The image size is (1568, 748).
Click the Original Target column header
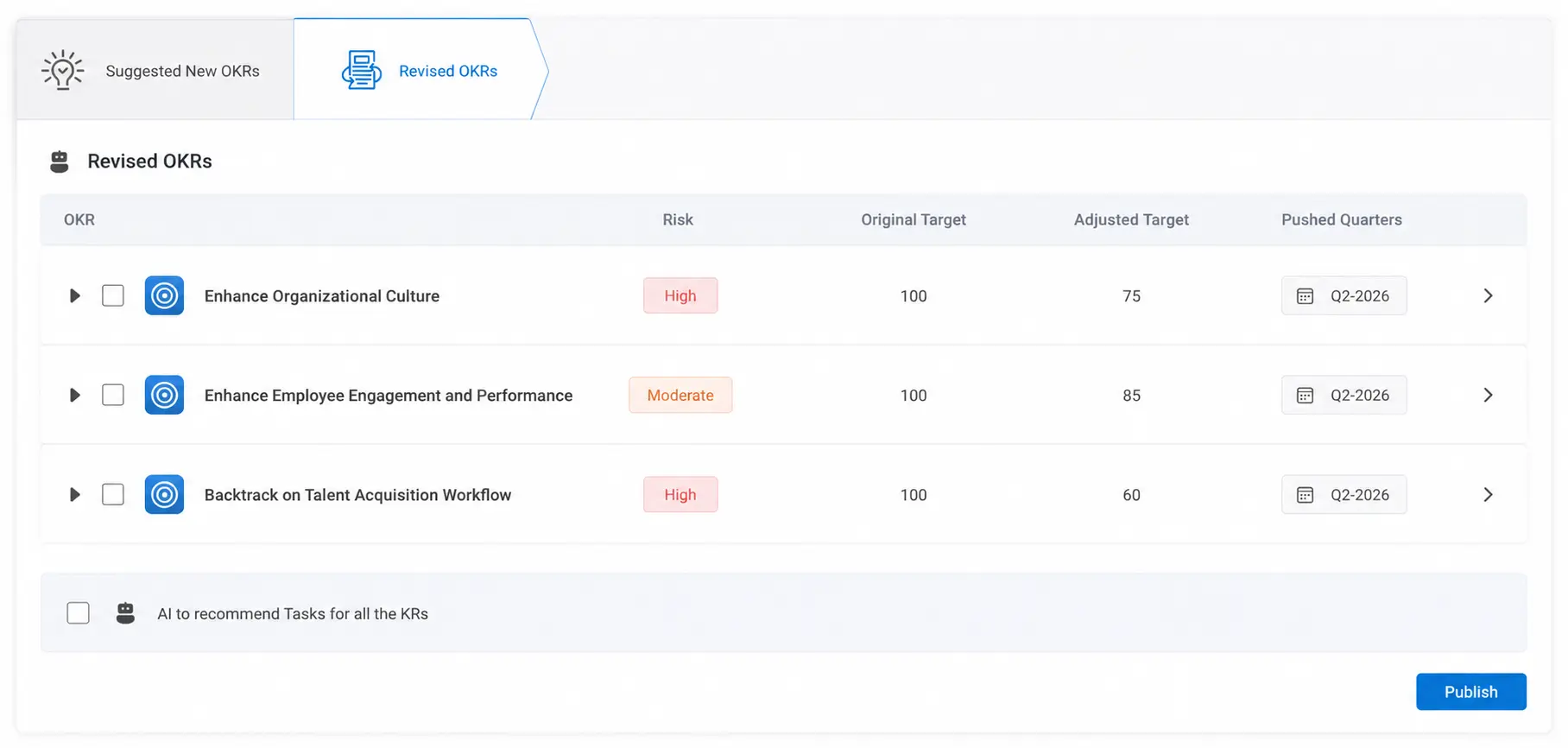click(x=914, y=219)
